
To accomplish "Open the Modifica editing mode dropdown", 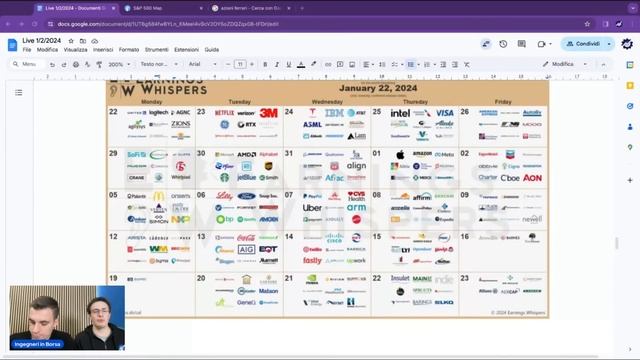I will 565,64.
